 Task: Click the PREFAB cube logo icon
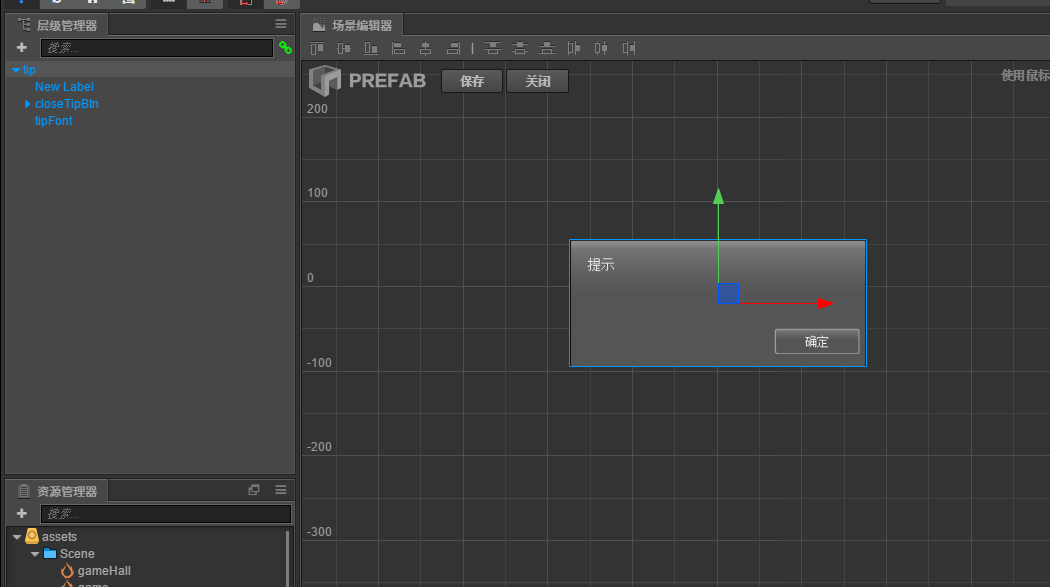(325, 81)
